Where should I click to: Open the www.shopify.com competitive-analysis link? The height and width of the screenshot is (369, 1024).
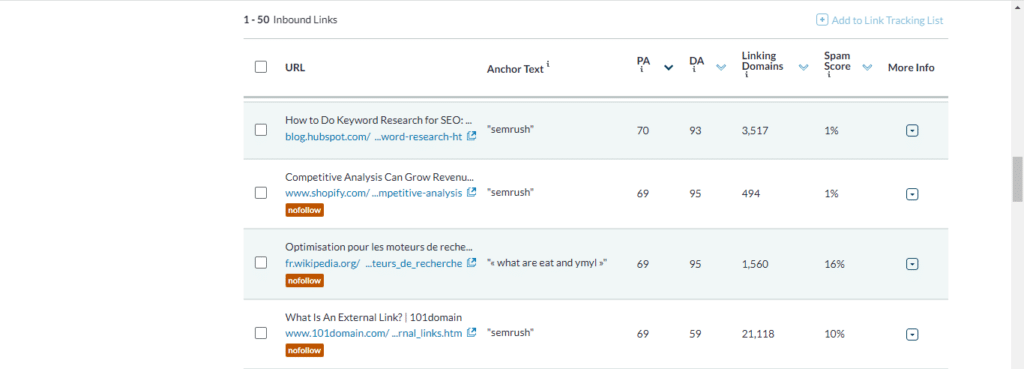[x=374, y=193]
